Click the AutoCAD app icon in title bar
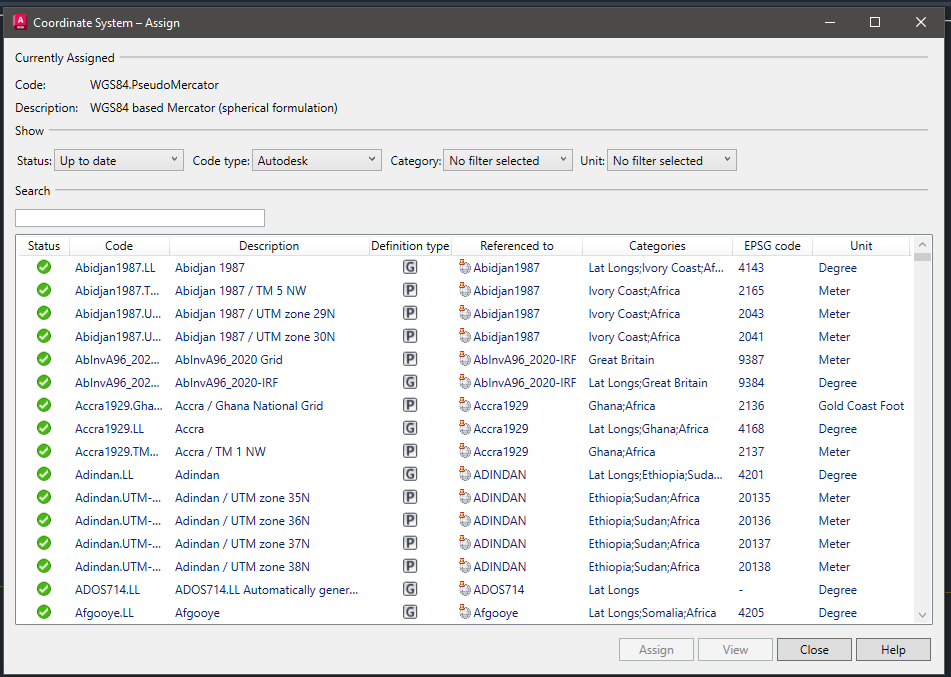951x677 pixels. click(x=20, y=22)
